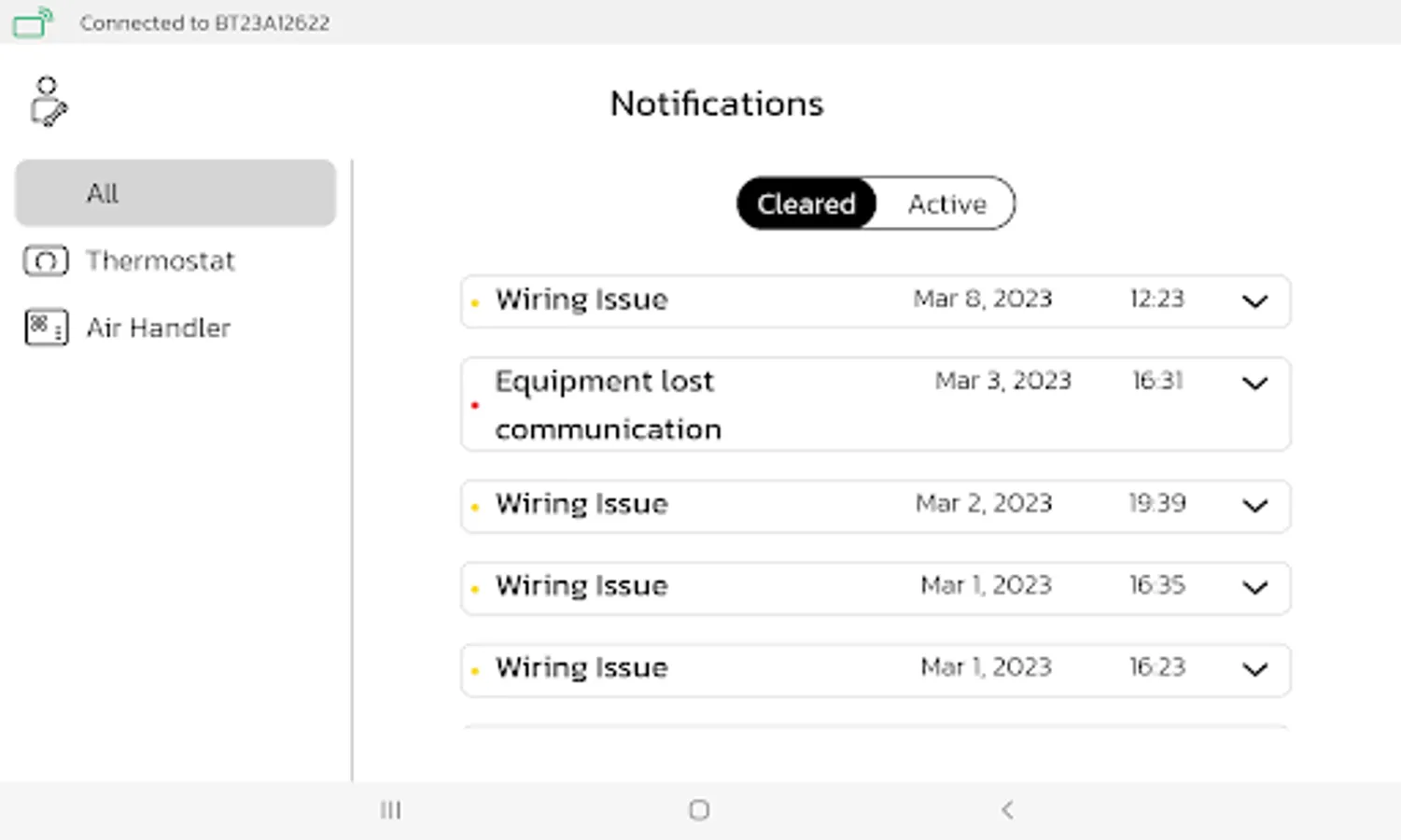Select the Cleared notifications toggle
The image size is (1401, 840).
tap(806, 203)
